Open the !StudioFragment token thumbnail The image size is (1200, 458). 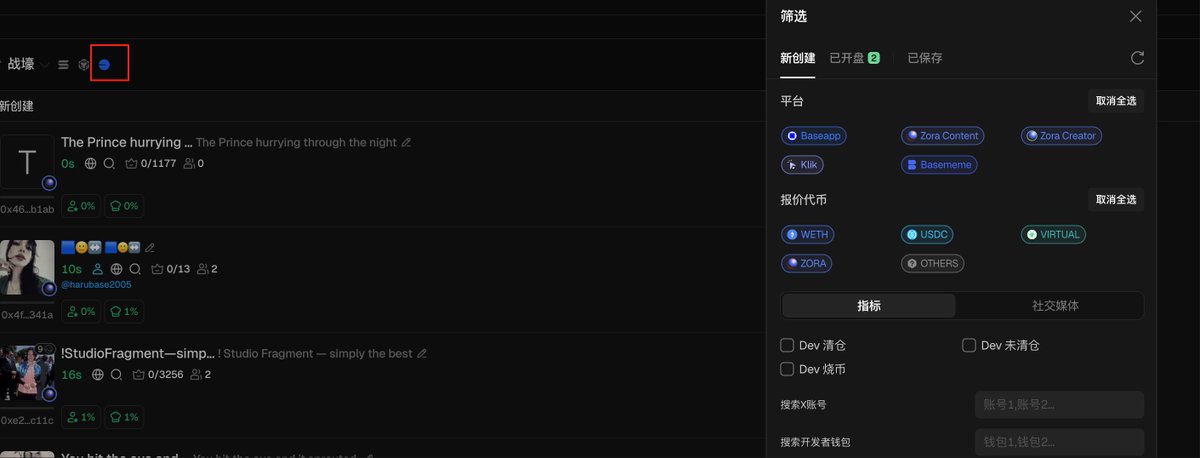pos(27,373)
